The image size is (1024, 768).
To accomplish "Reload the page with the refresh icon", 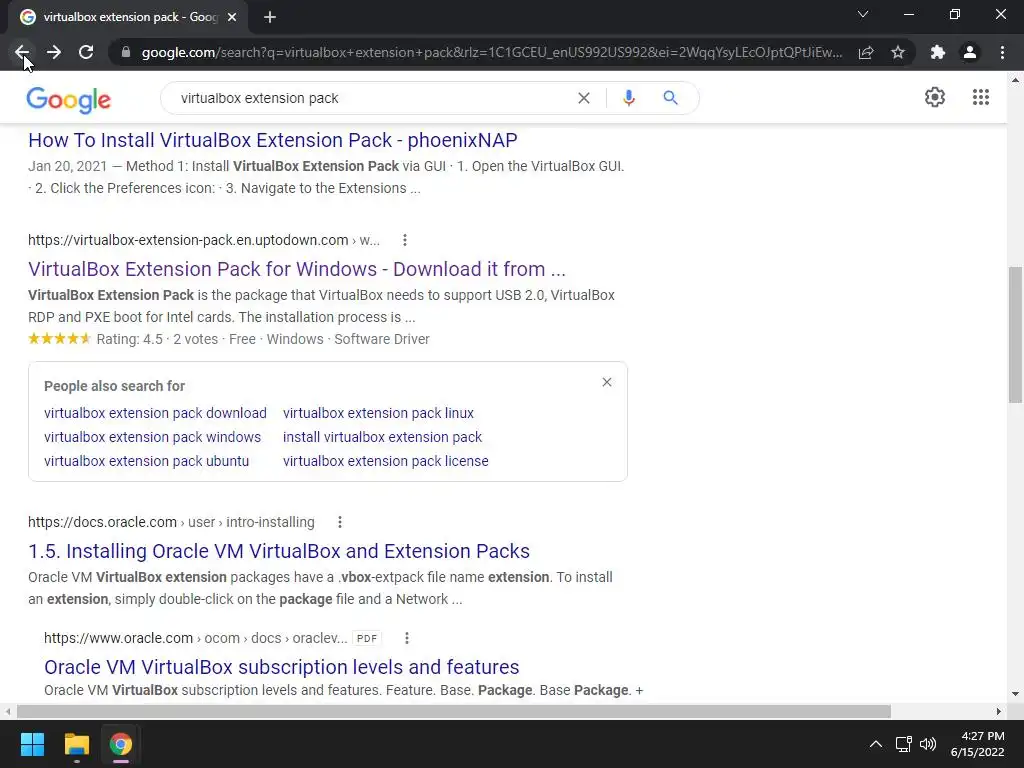I will tap(86, 52).
